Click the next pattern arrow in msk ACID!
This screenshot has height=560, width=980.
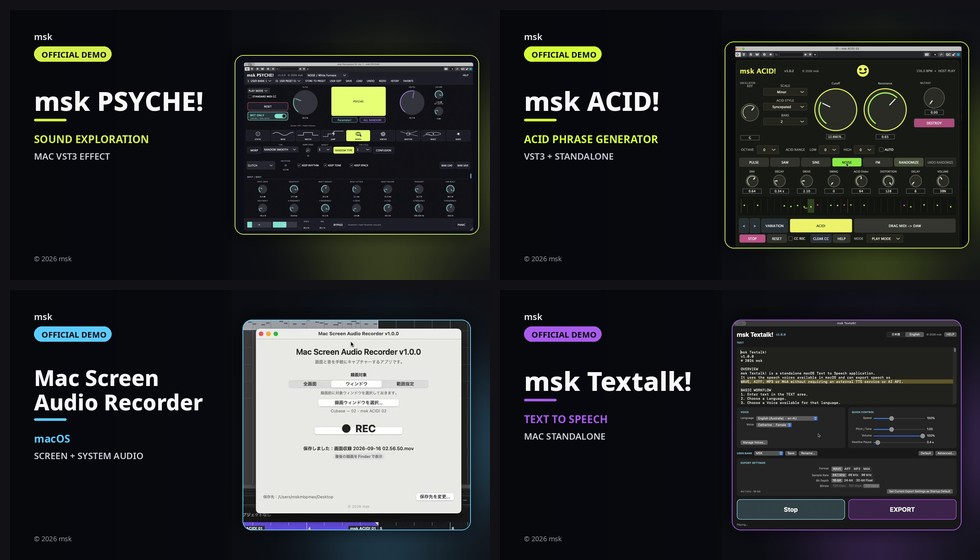pos(755,226)
